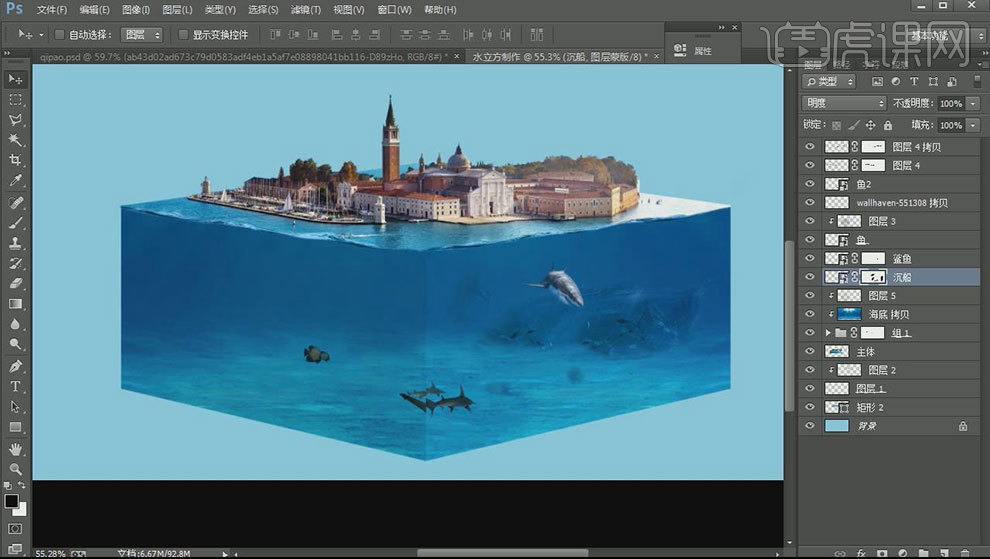Tick the 显示变换控件 checkbox
The image size is (990, 559).
pyautogui.click(x=183, y=35)
